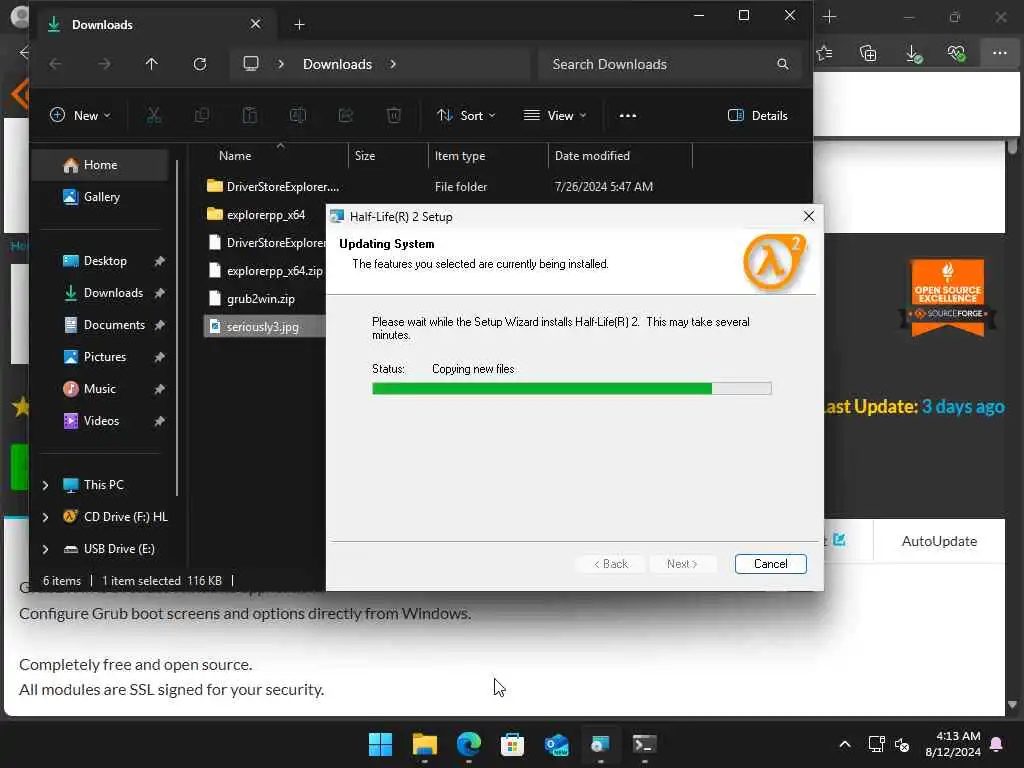
Task: Open Terminal from the taskbar
Action: coord(644,744)
